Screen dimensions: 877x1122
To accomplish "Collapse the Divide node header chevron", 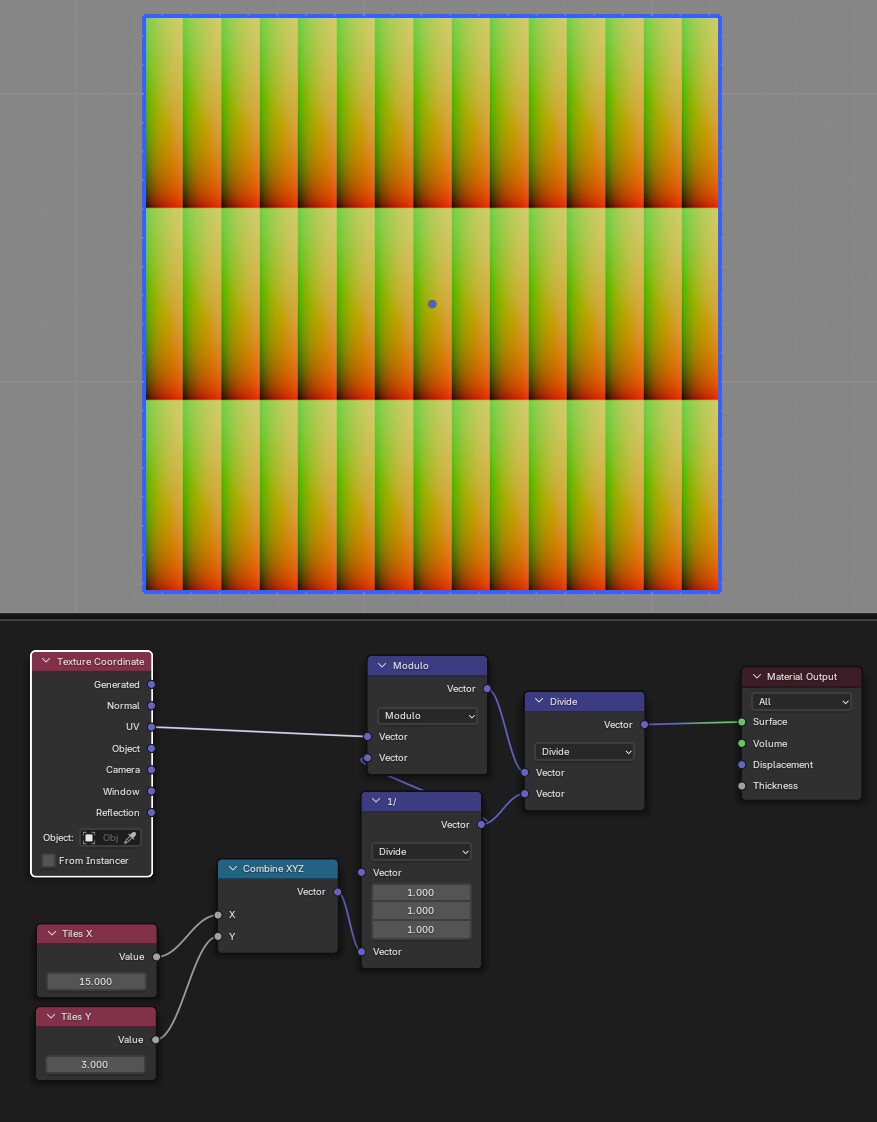I will 539,701.
